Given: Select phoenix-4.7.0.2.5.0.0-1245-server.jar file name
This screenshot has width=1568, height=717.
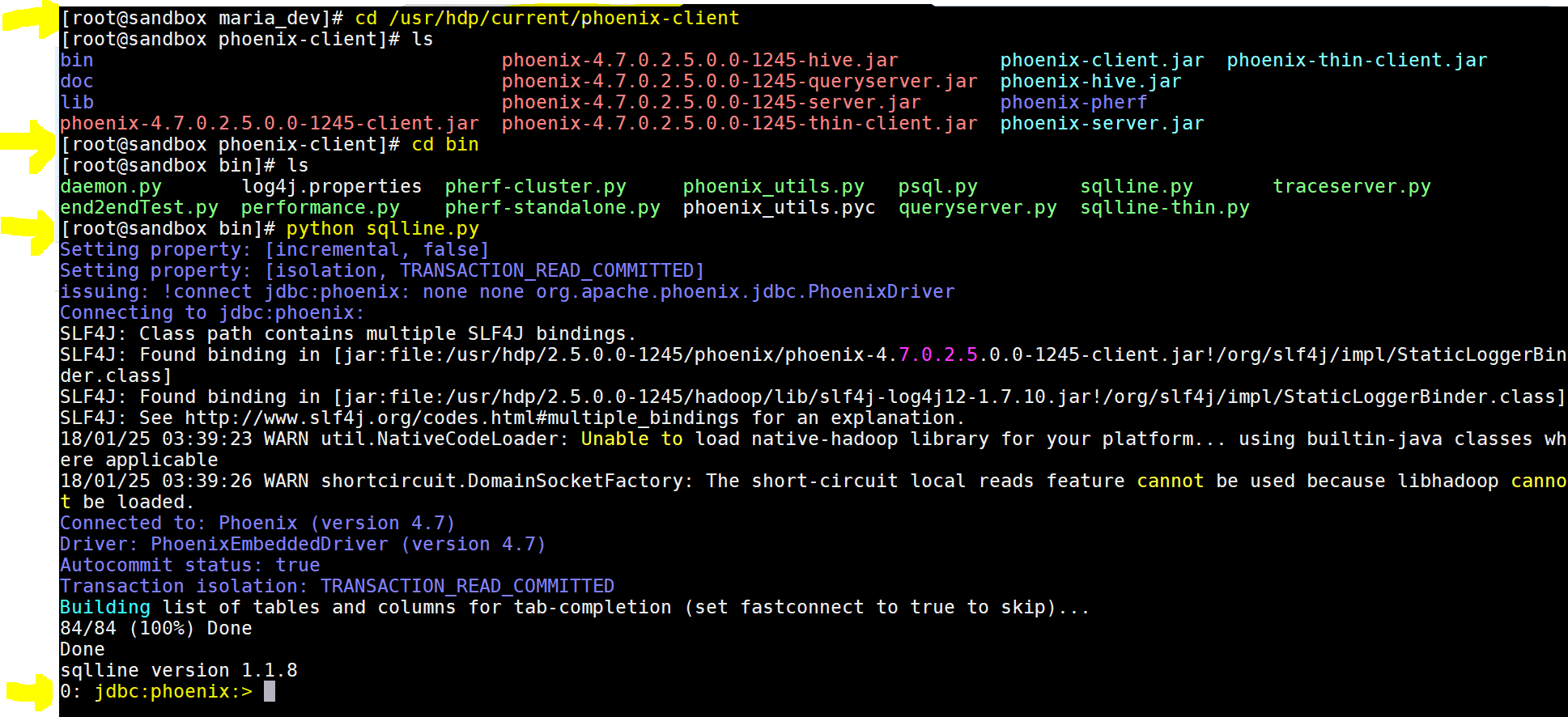Looking at the screenshot, I should (x=712, y=103).
